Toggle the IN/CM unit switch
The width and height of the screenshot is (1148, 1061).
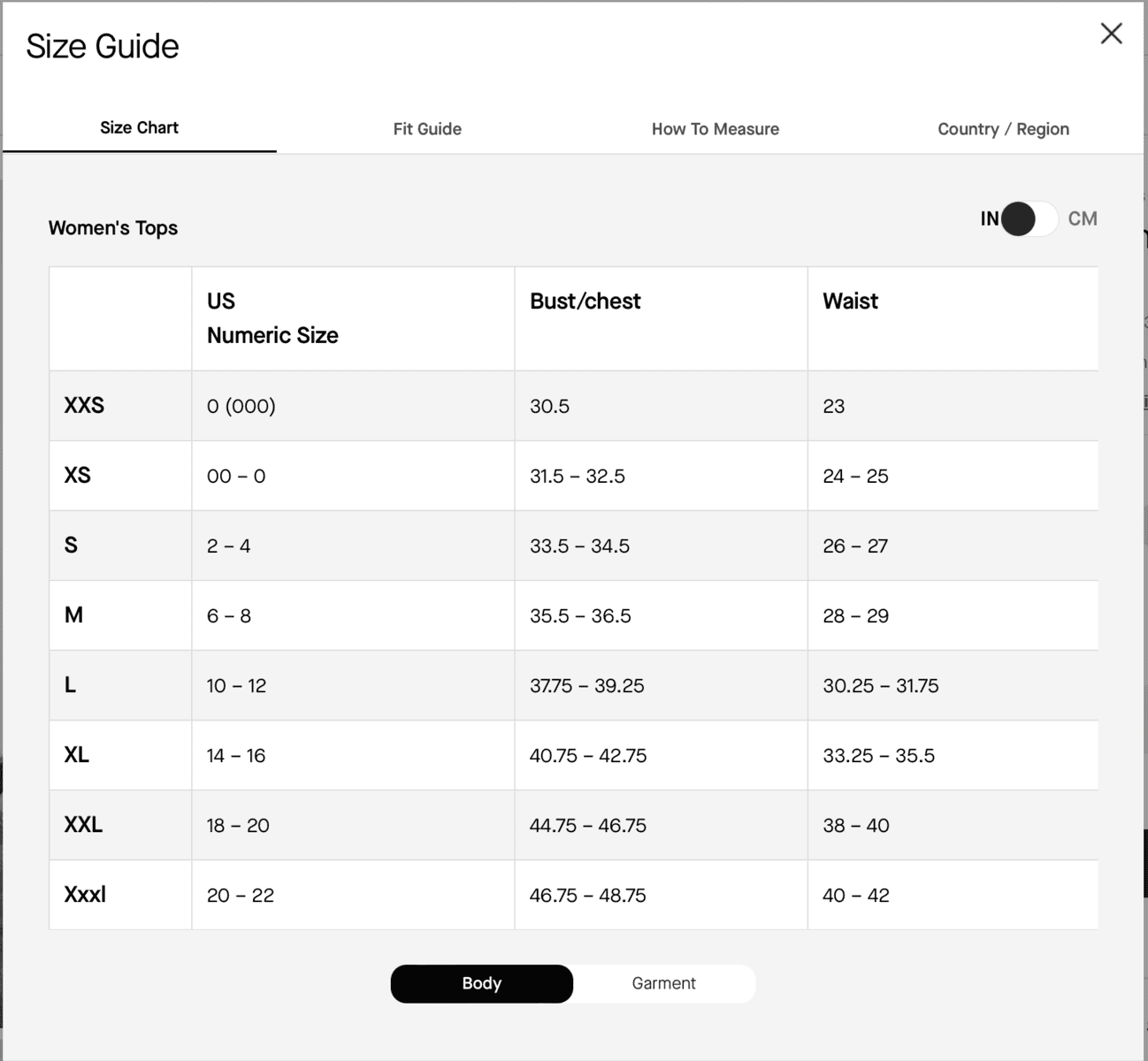[x=1029, y=218]
